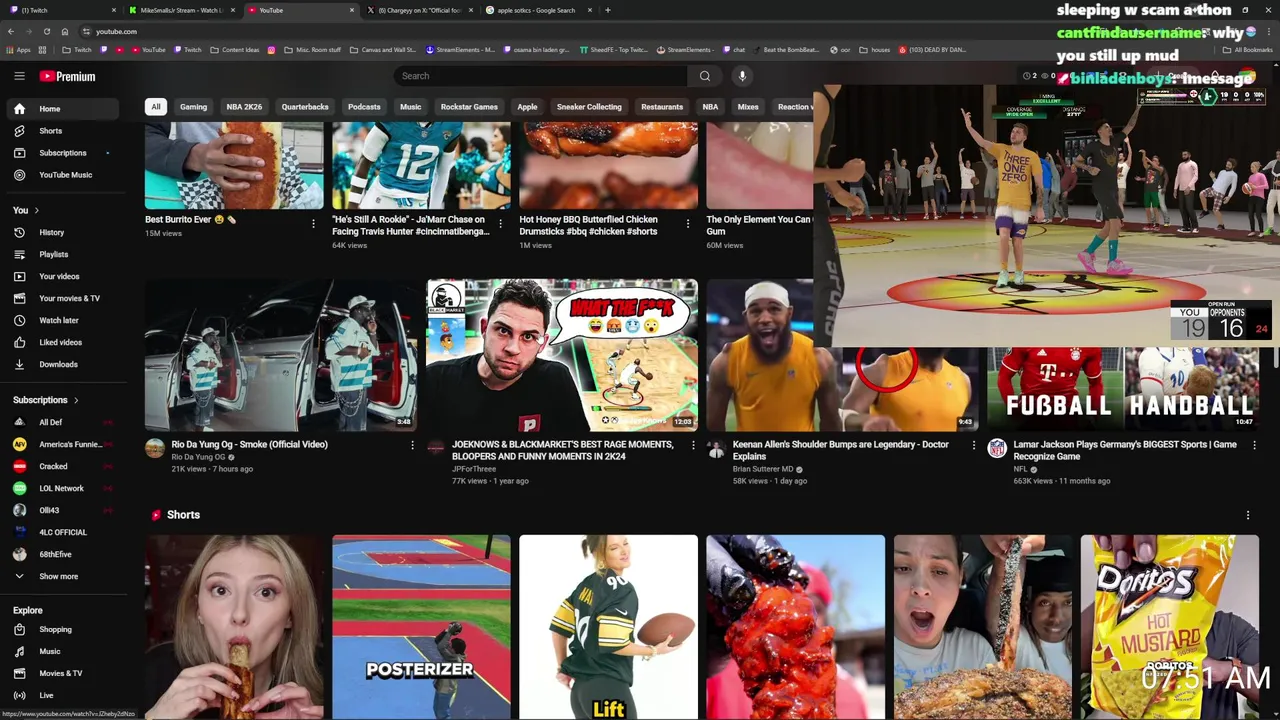This screenshot has height=720, width=1280.
Task: Click the search magnifier button
Action: click(705, 76)
